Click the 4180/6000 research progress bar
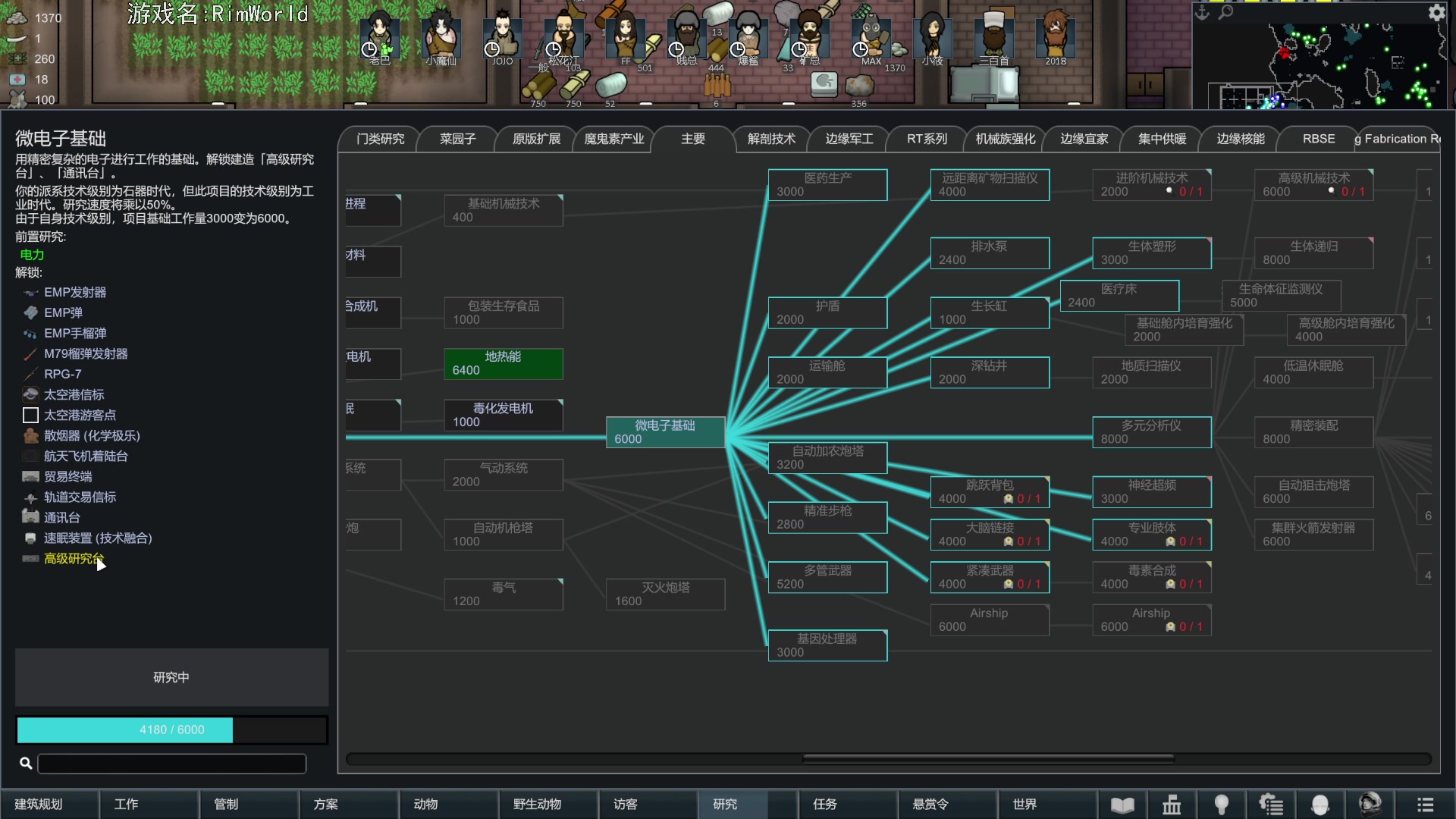 point(172,730)
